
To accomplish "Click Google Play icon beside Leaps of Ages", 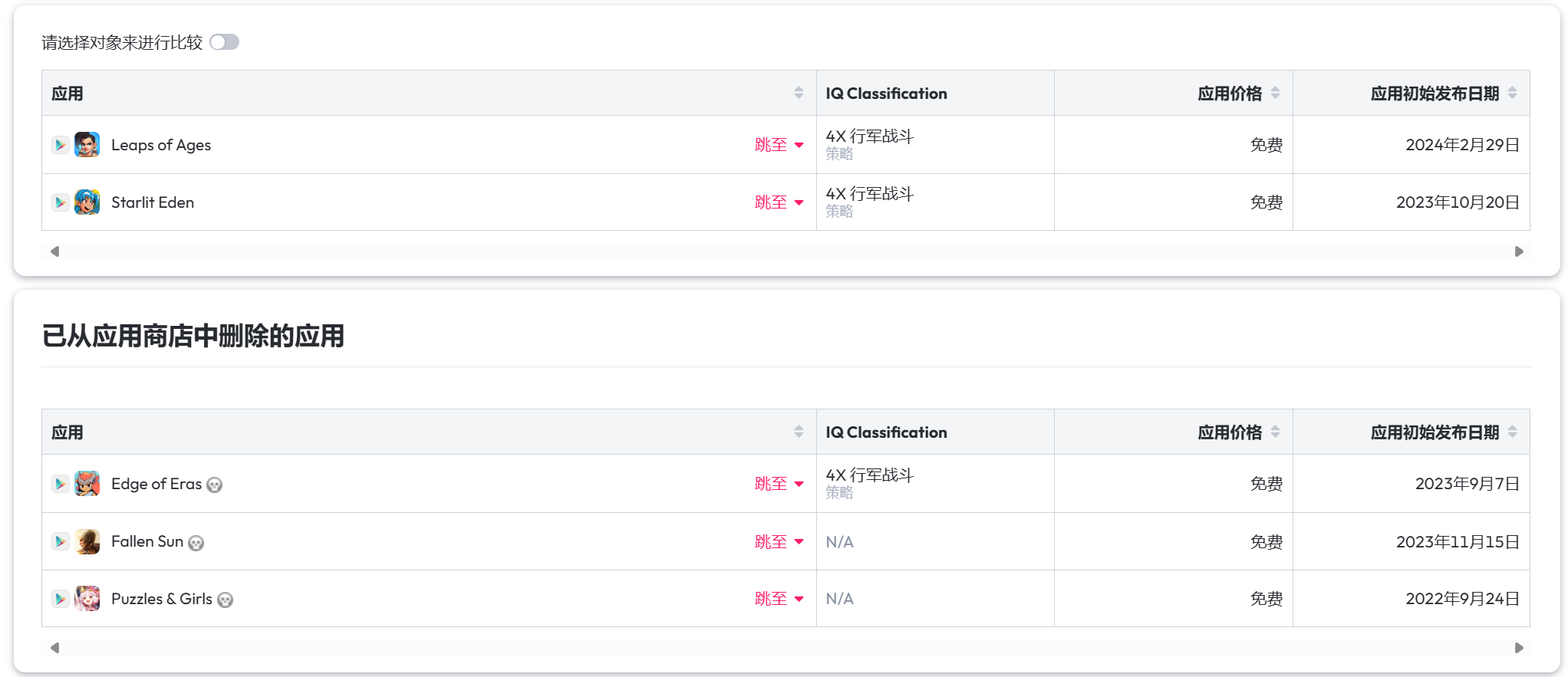I will click(61, 145).
